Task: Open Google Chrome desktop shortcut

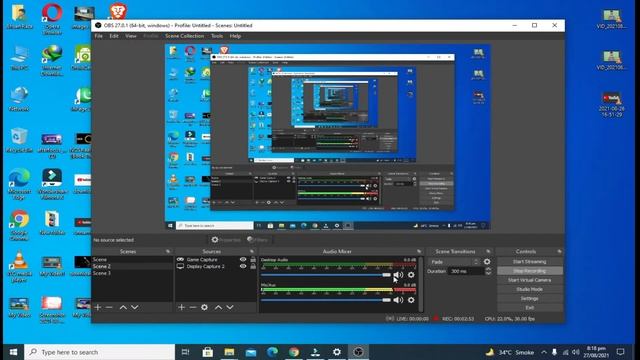Action: [x=19, y=225]
